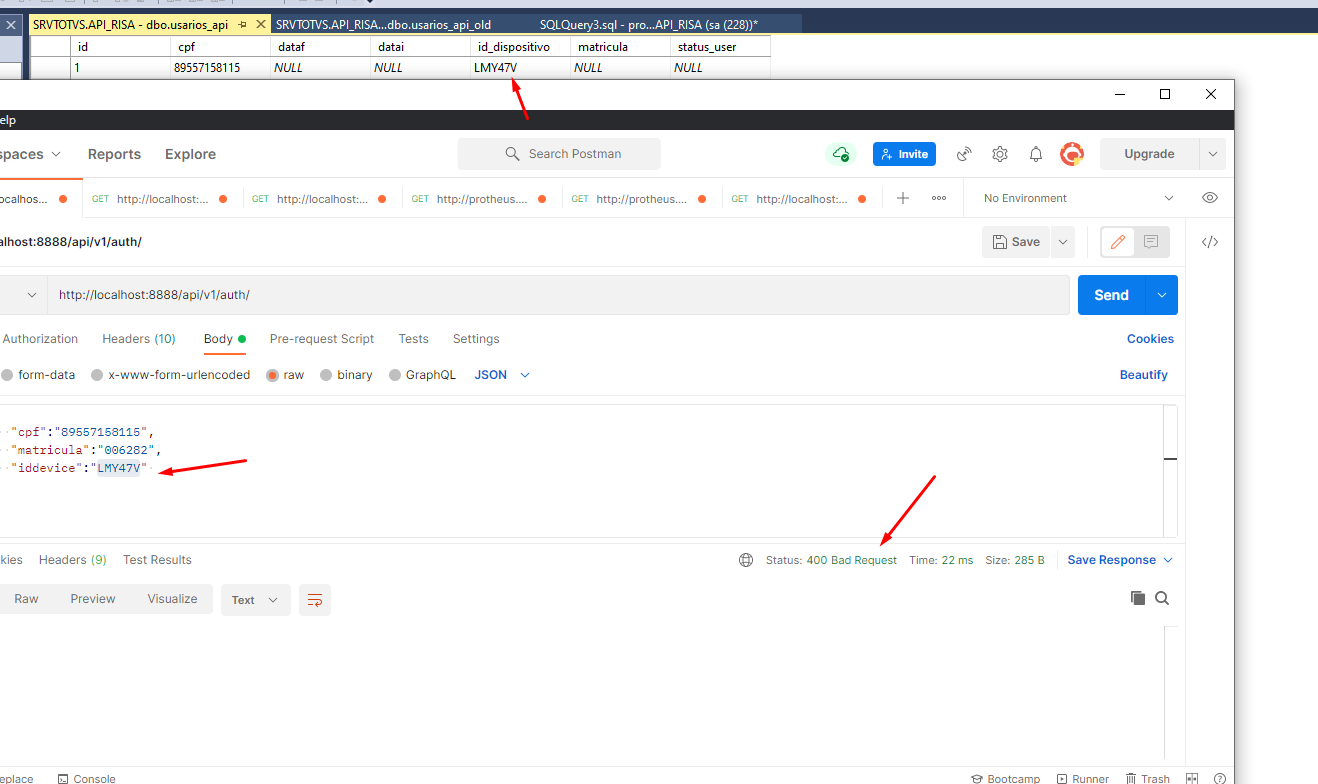1318x784 pixels.
Task: Open the Test Results tab
Action: (157, 560)
